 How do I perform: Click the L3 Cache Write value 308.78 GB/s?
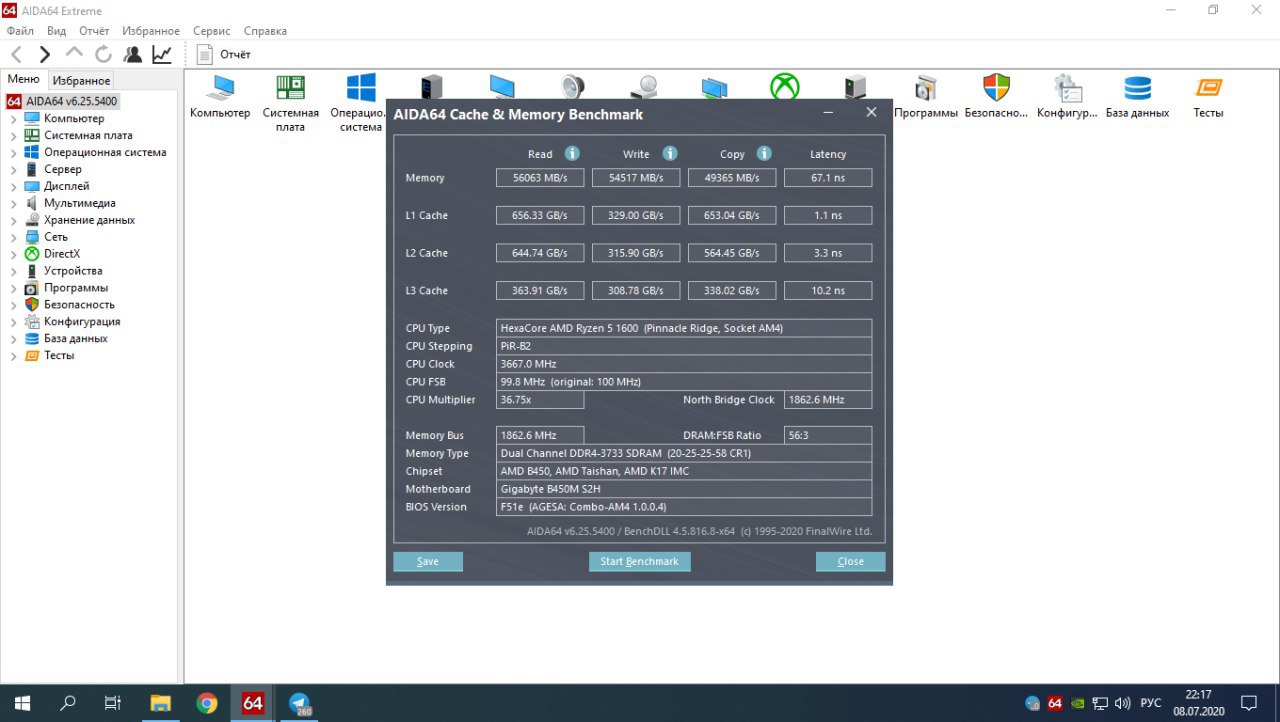[636, 291]
